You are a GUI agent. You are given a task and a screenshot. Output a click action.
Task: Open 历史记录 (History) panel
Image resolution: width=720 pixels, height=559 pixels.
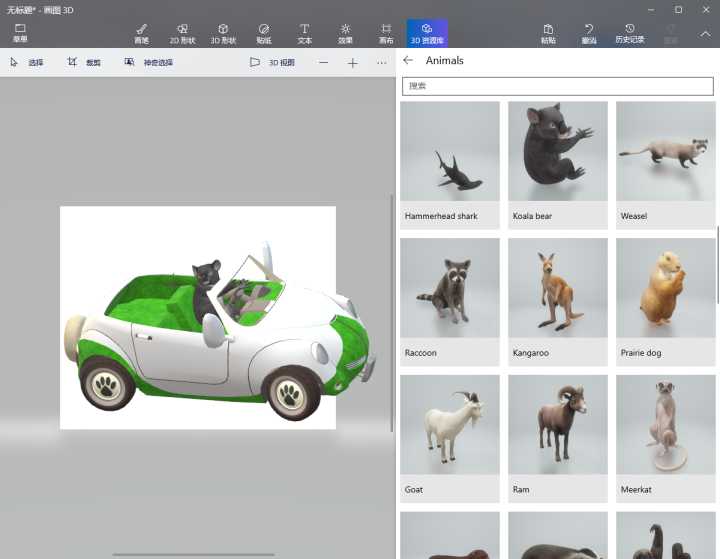629,33
